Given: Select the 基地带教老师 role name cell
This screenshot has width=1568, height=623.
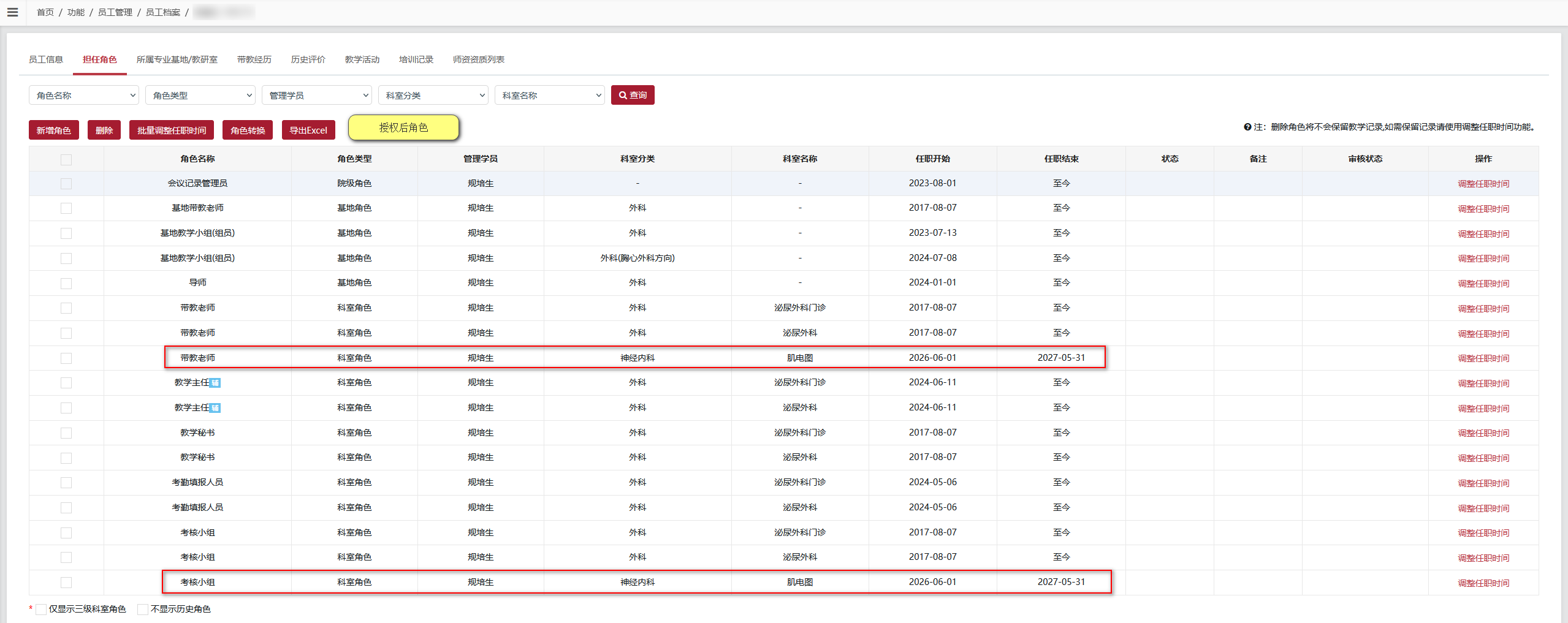Looking at the screenshot, I should 197,208.
